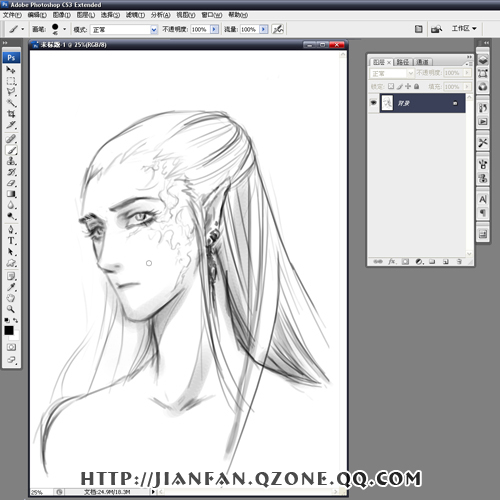Select the Eraser tool
Screen dimensions: 500x500
click(11, 183)
